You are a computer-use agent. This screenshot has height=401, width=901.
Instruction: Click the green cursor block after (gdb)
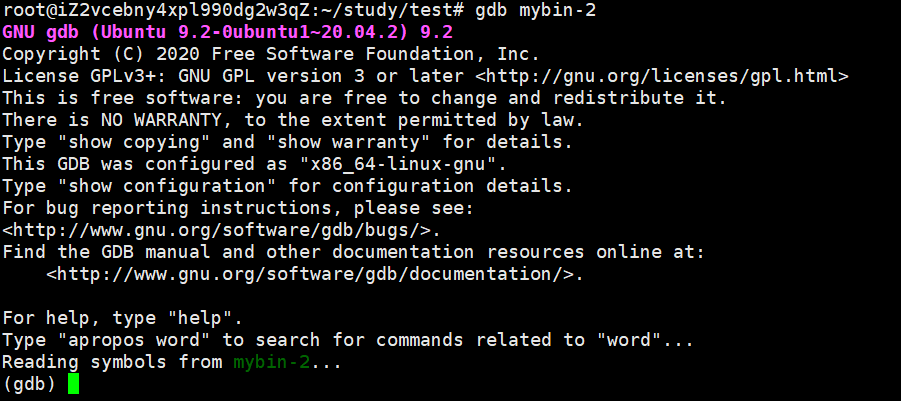tap(73, 384)
